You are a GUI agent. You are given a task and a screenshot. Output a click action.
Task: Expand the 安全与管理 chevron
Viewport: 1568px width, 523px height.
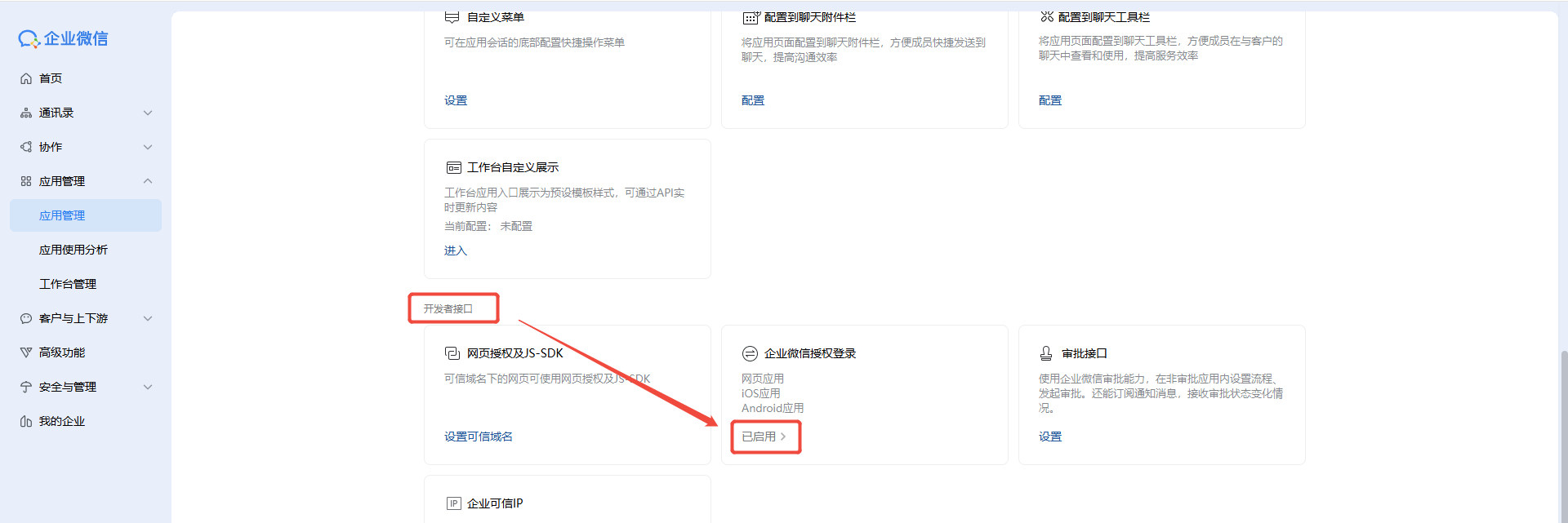[x=148, y=387]
